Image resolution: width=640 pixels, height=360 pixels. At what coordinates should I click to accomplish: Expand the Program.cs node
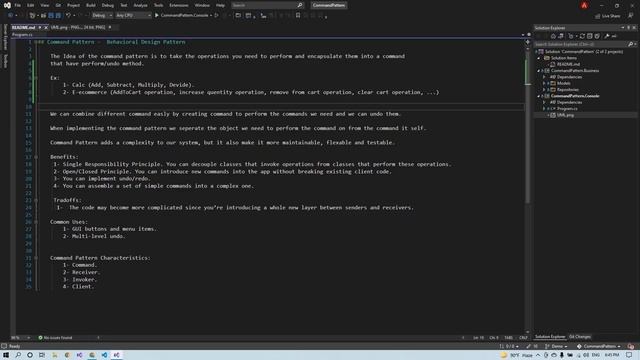coord(544,109)
